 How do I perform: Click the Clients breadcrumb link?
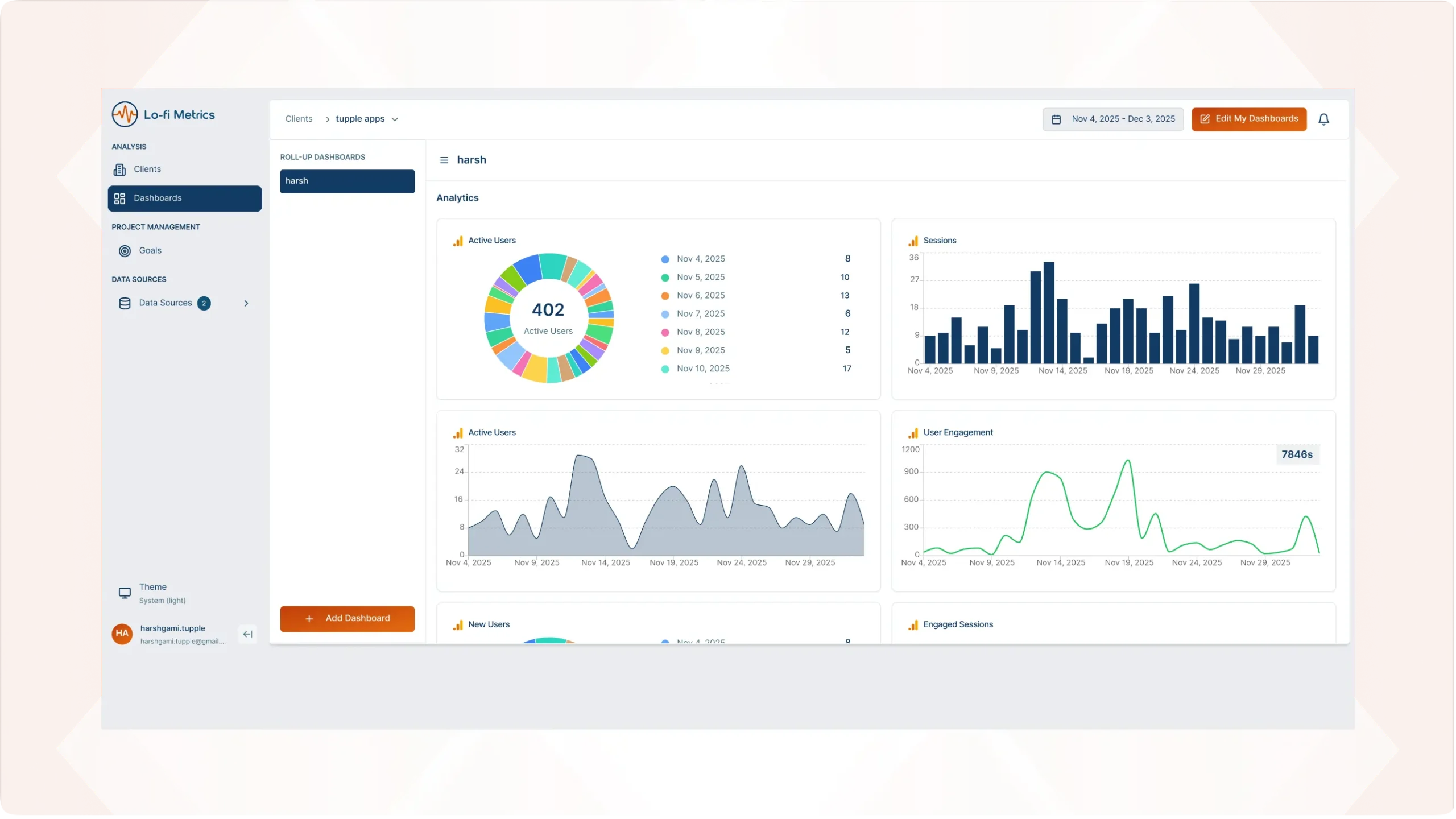click(299, 119)
